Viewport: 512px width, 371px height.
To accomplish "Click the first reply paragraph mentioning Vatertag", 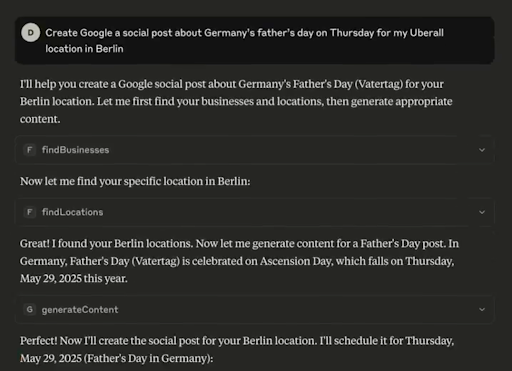I will [236, 101].
